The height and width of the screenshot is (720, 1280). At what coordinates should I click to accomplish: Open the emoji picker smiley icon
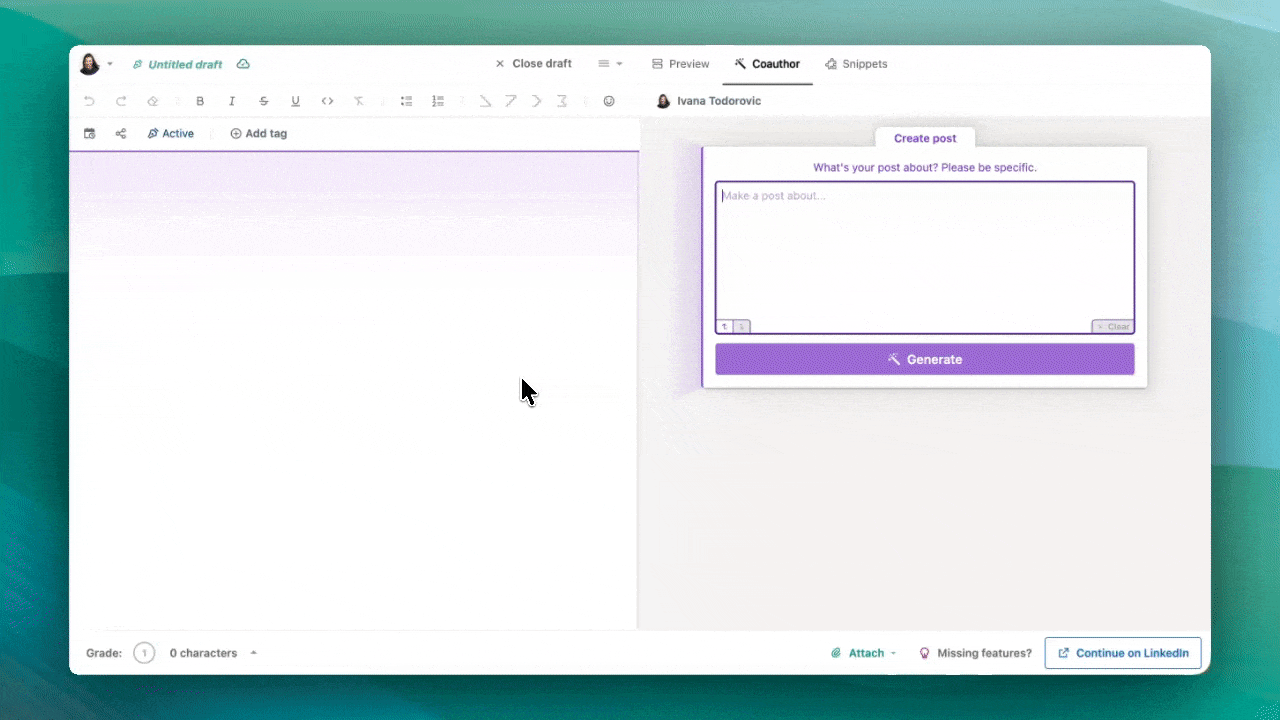tap(609, 101)
